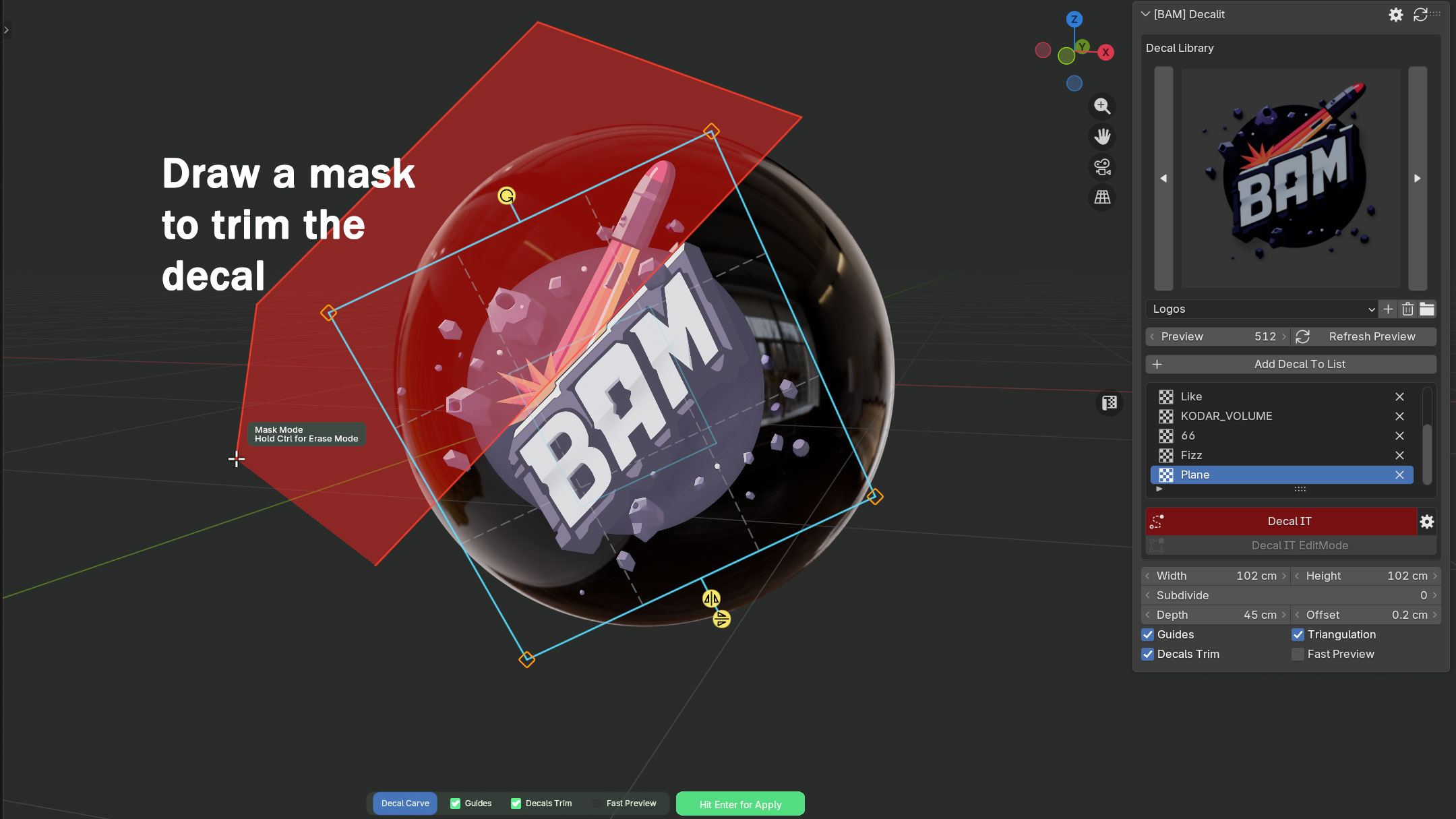Increase the Width value
The image size is (1456, 819).
coord(1284,576)
